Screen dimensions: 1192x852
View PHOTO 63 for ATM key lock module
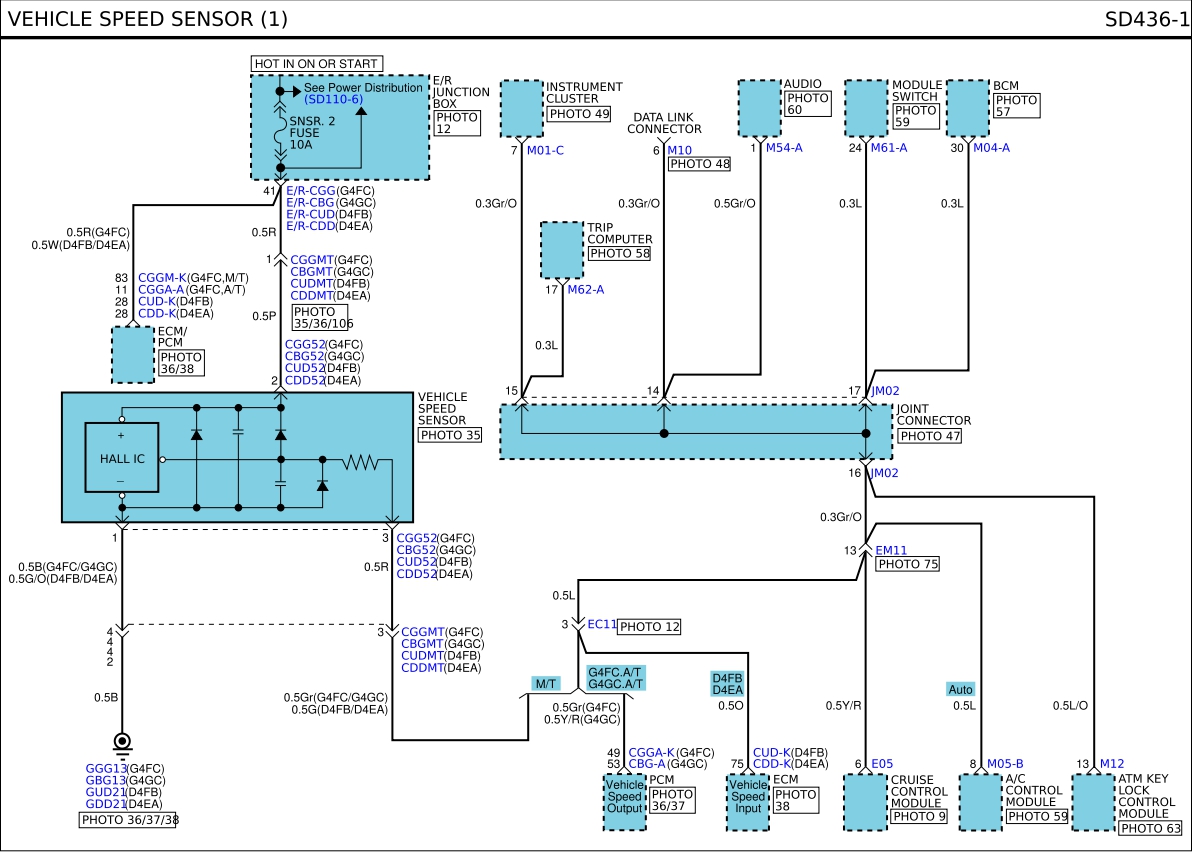1151,828
